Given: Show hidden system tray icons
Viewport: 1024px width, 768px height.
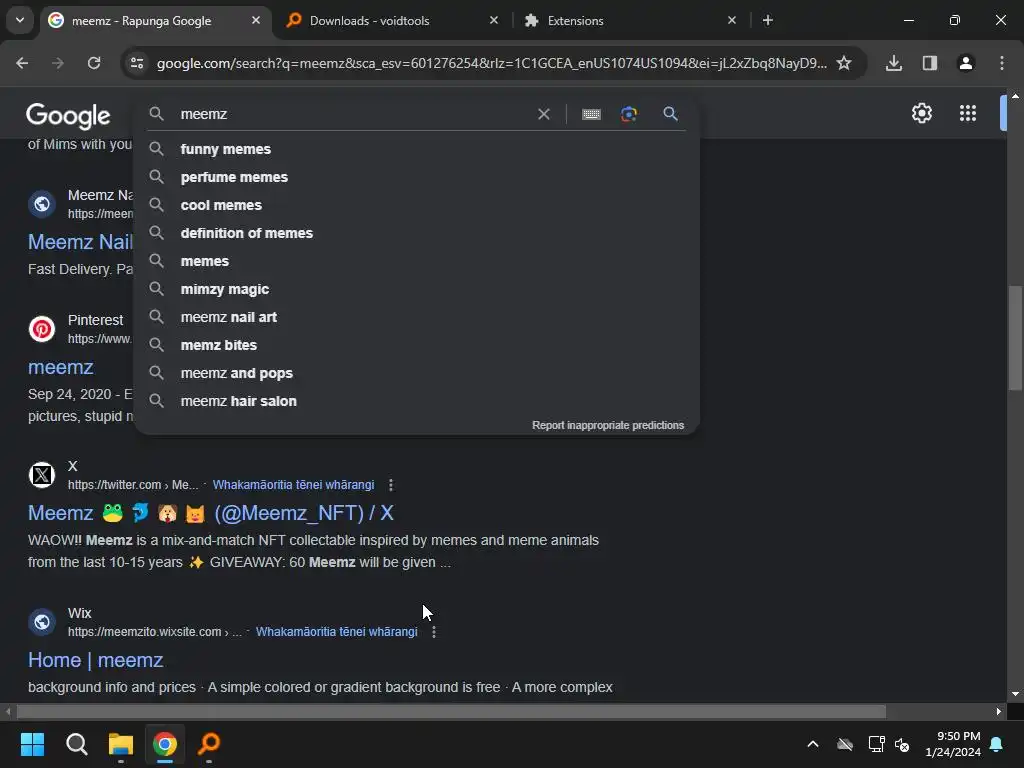Looking at the screenshot, I should (x=813, y=744).
